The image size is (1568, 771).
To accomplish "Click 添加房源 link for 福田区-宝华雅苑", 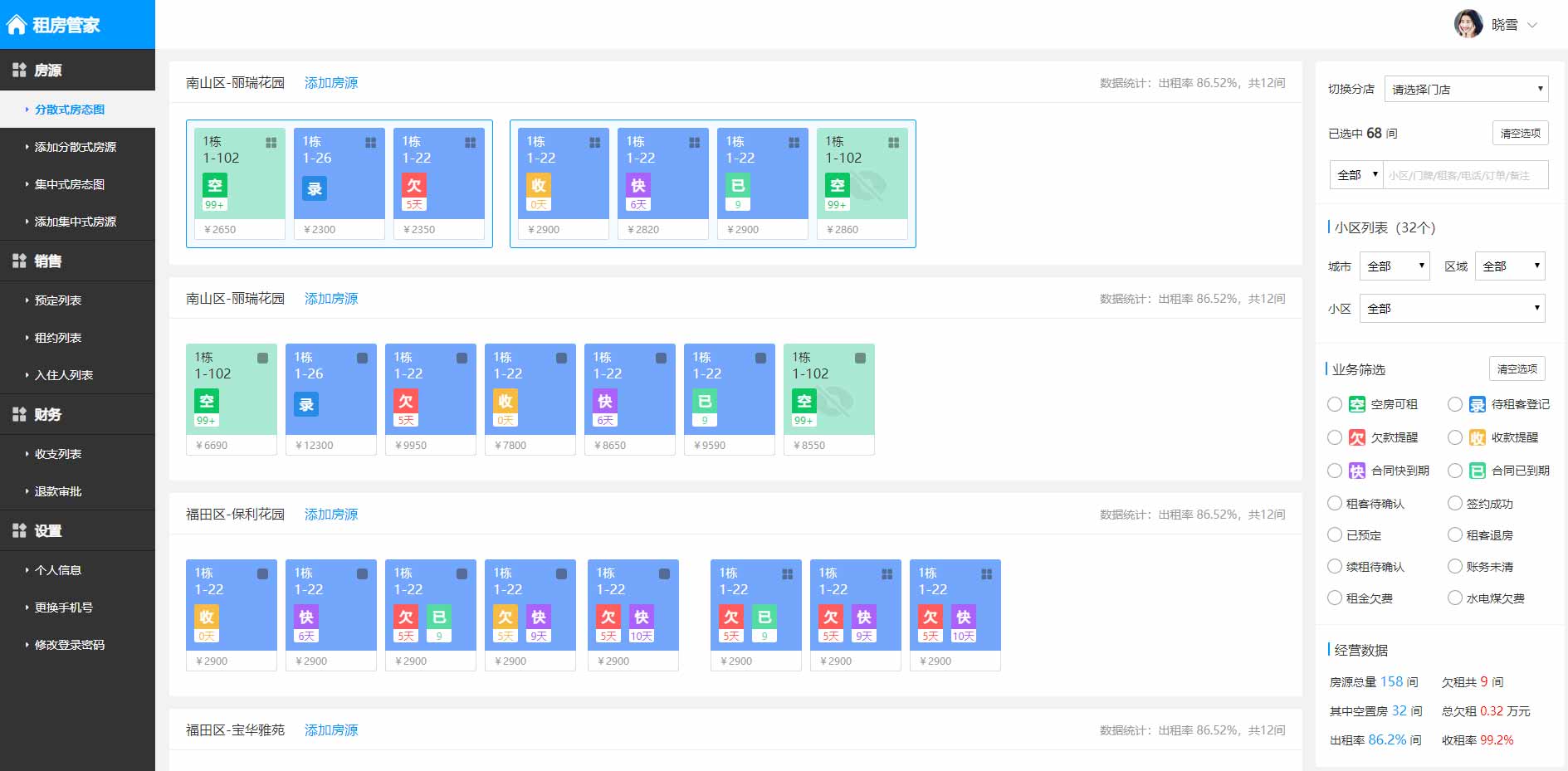I will tap(331, 730).
